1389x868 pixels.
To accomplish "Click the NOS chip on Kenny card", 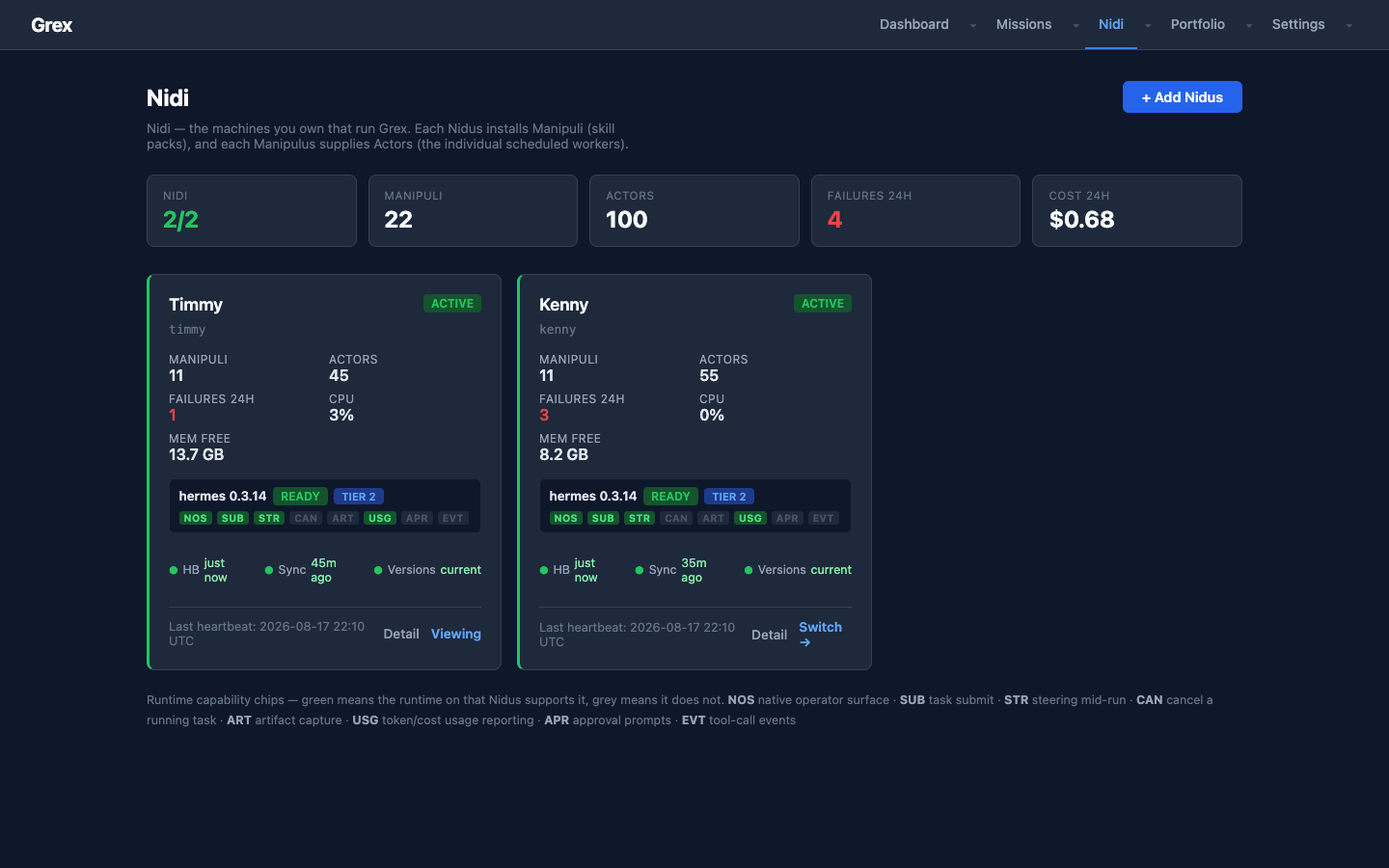I will pos(566,518).
